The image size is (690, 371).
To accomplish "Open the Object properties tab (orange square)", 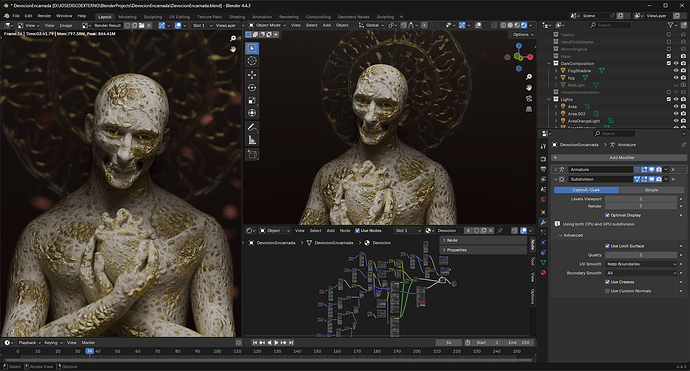I will (543, 212).
